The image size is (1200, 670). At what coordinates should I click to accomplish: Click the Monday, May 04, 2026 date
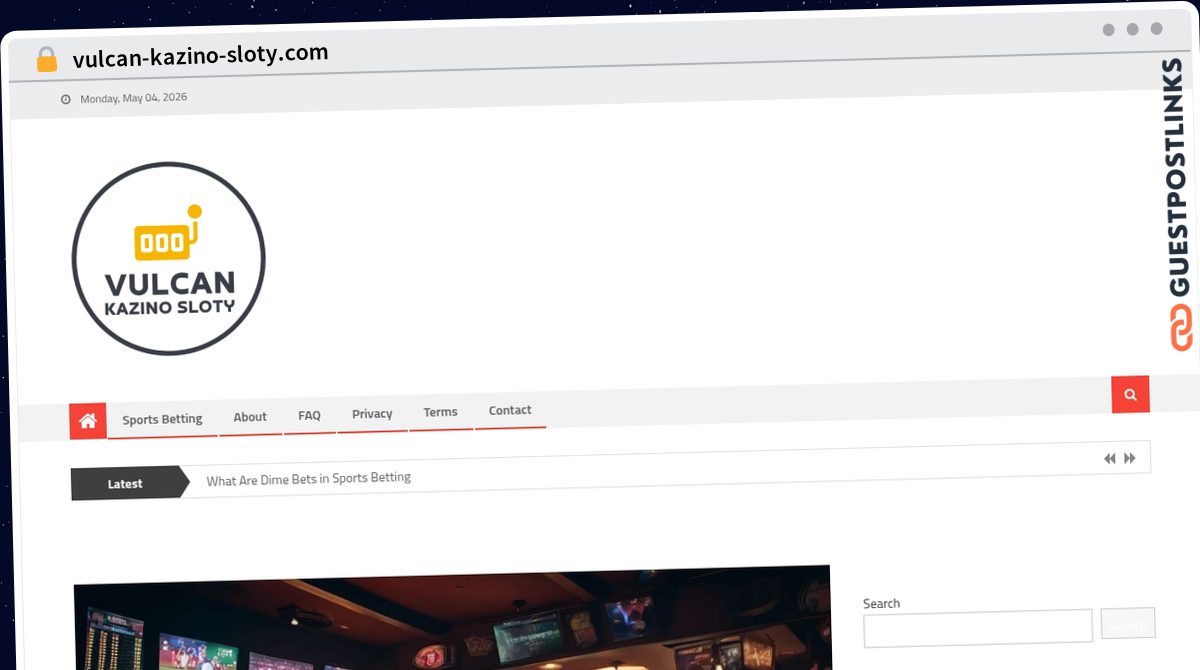tap(133, 98)
